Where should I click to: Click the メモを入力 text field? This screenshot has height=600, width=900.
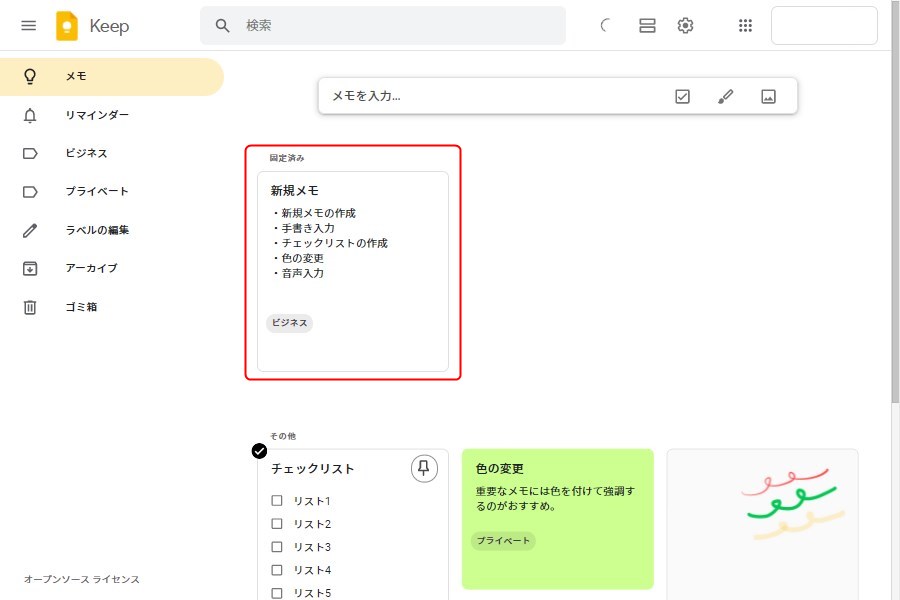(490, 96)
